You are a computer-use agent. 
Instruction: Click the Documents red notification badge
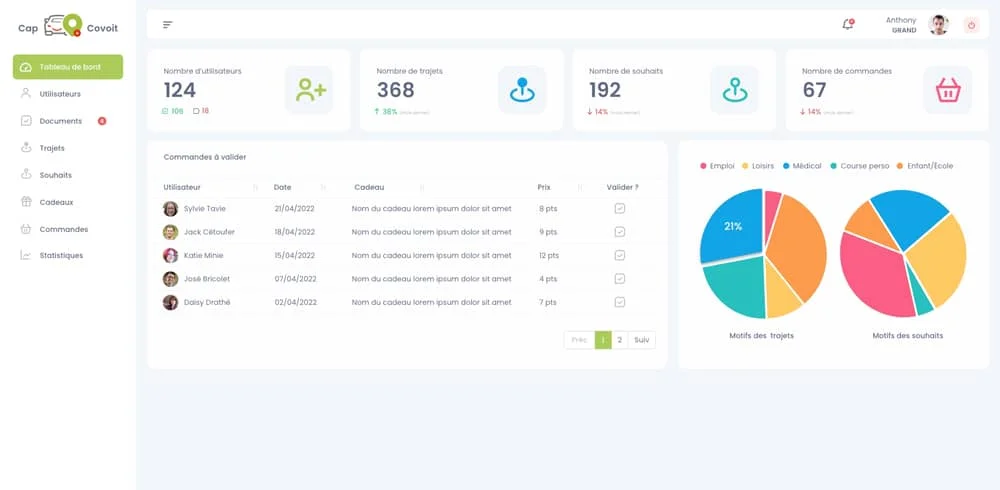102,121
